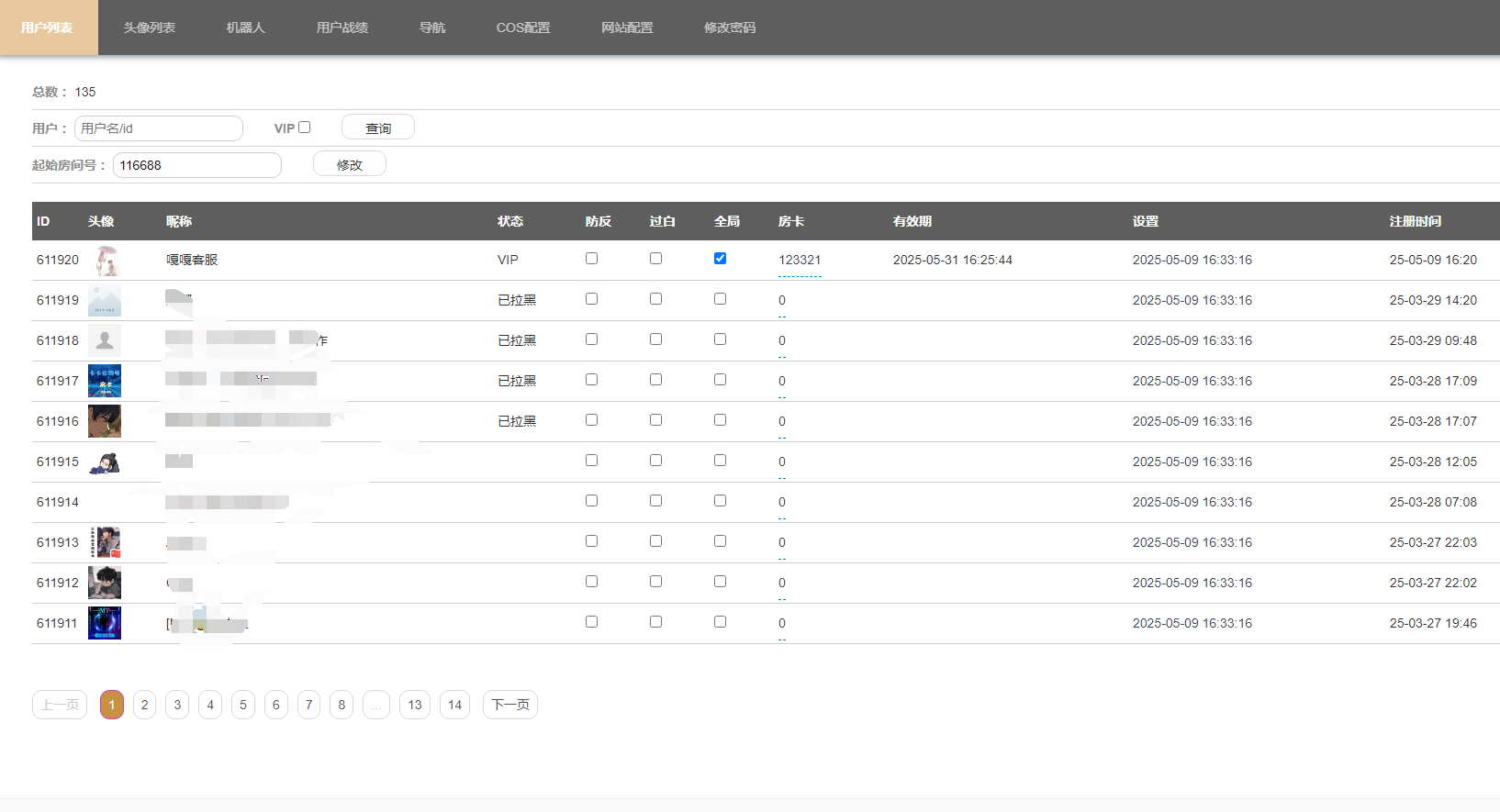Click the dark avatar of user 611911
The width and height of the screenshot is (1500, 812).
105,624
